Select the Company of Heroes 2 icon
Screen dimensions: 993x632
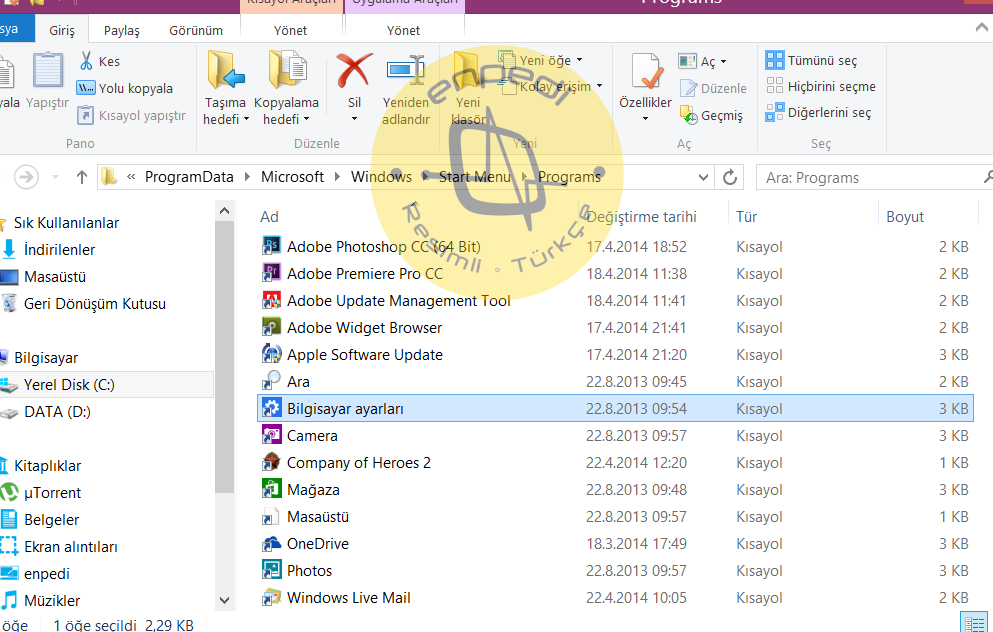click(270, 462)
